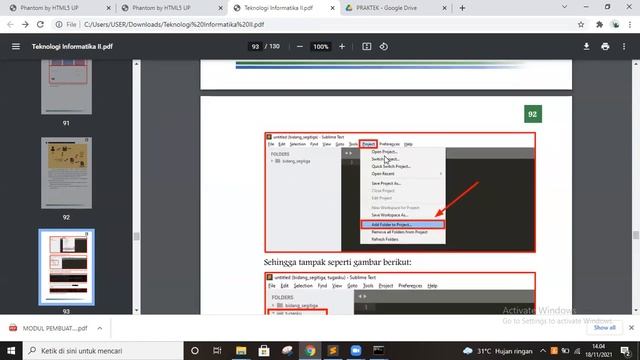640x360 pixels.
Task: Zoom in the PDF with plus button
Action: (342, 47)
